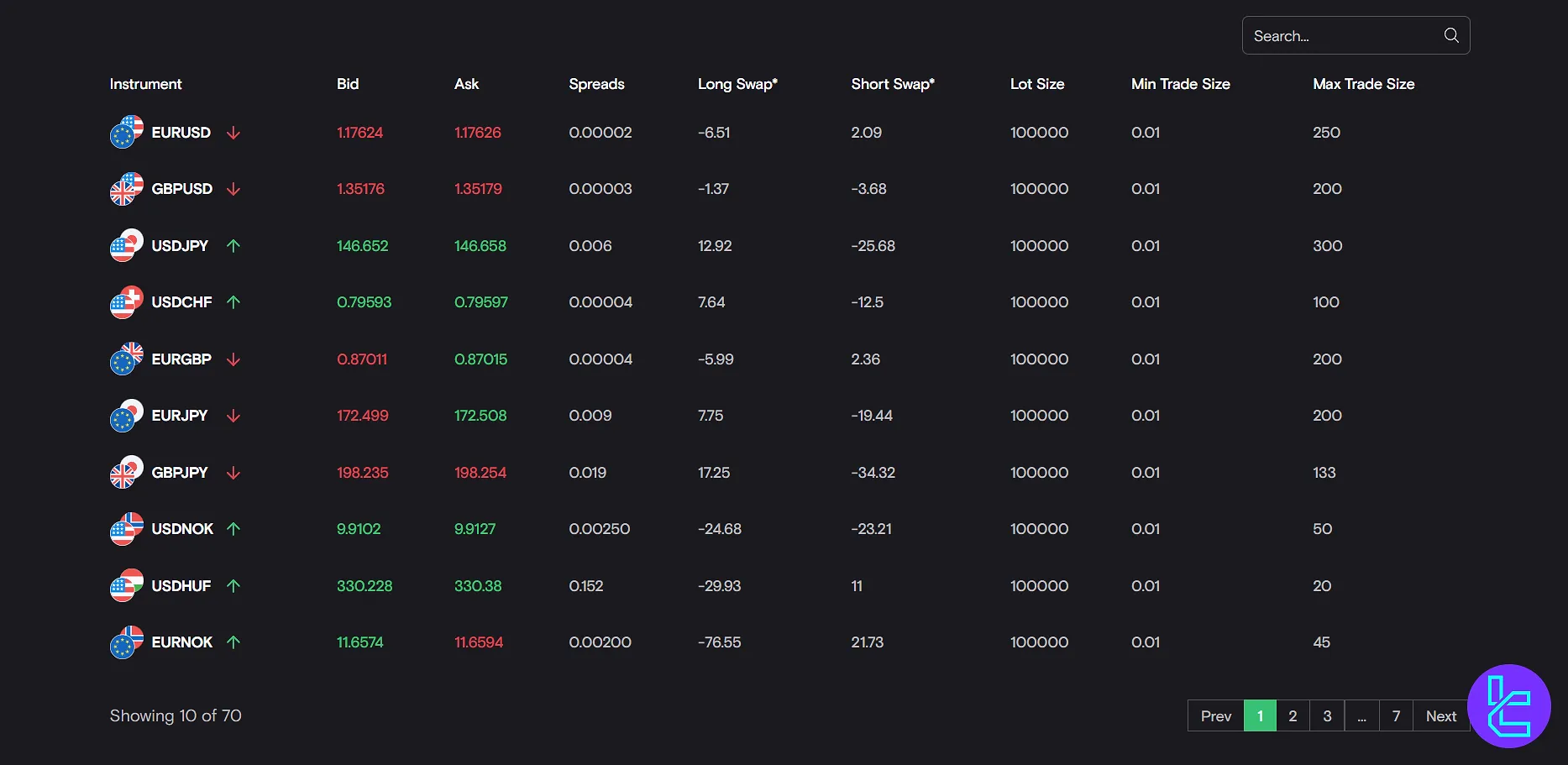The width and height of the screenshot is (1568, 765).
Task: Click the USDHUF flag pair icon
Action: pos(126,586)
